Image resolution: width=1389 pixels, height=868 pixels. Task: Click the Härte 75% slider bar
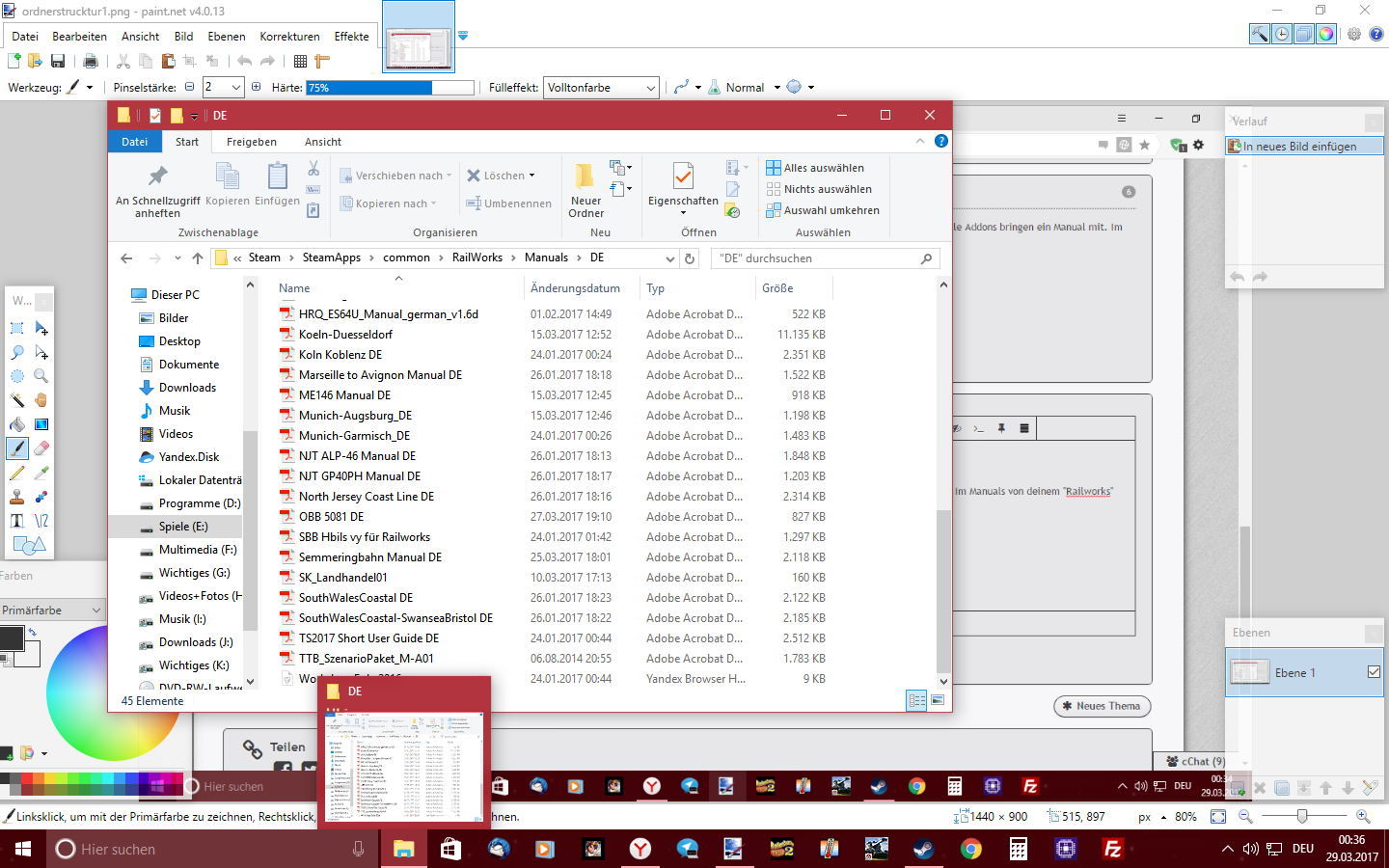point(390,88)
